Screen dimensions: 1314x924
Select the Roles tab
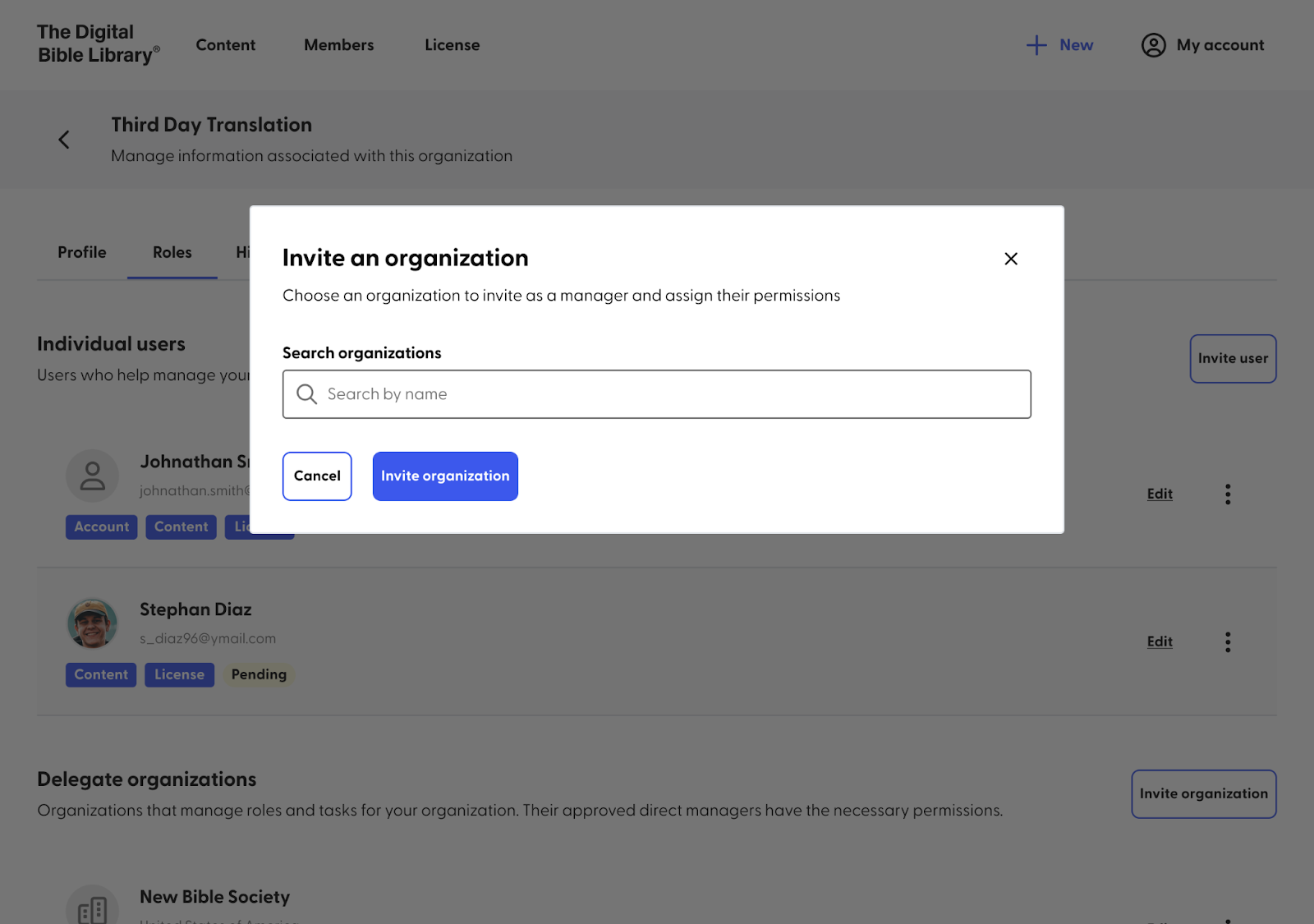[172, 252]
